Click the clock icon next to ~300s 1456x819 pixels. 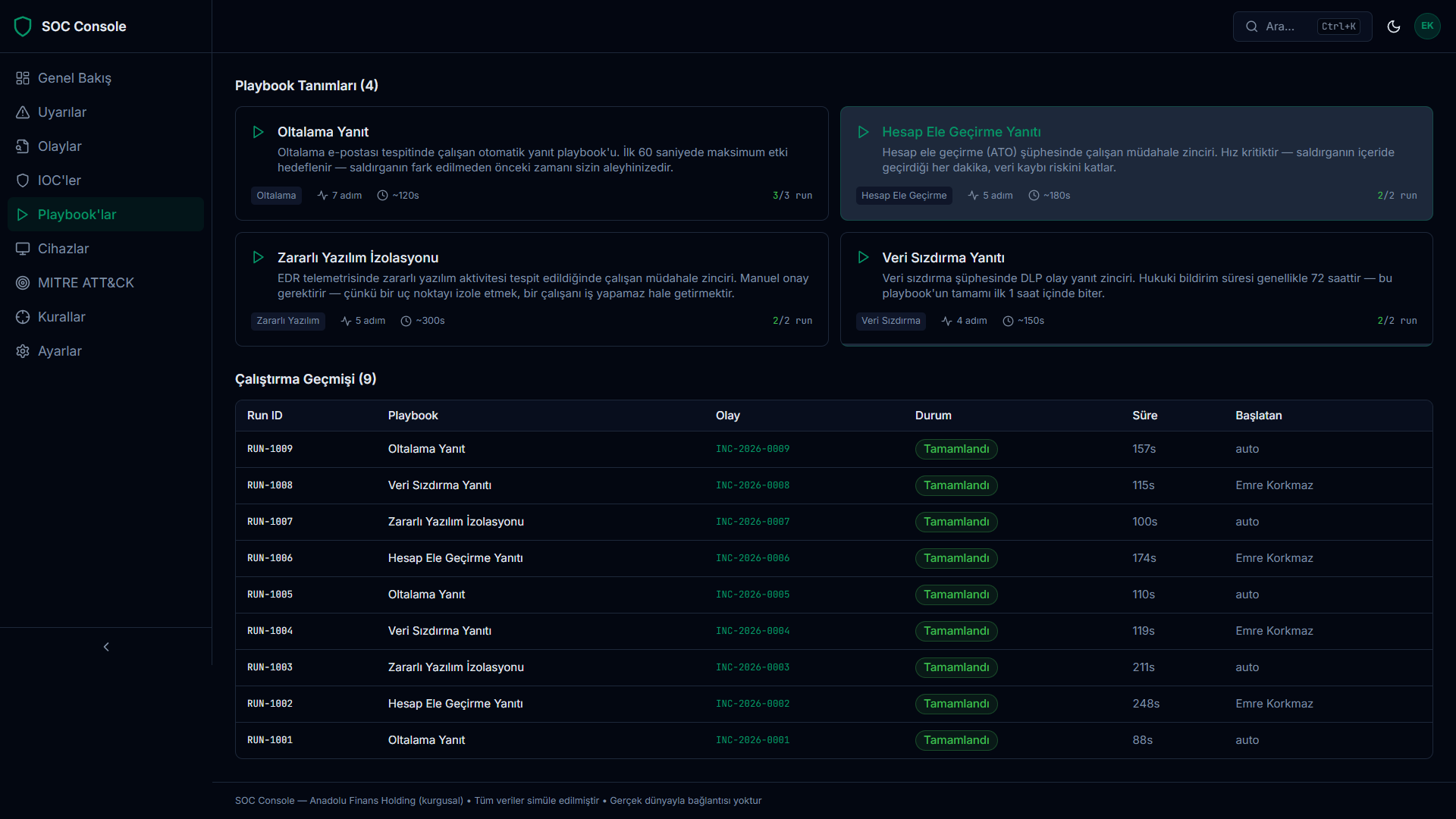tap(406, 322)
